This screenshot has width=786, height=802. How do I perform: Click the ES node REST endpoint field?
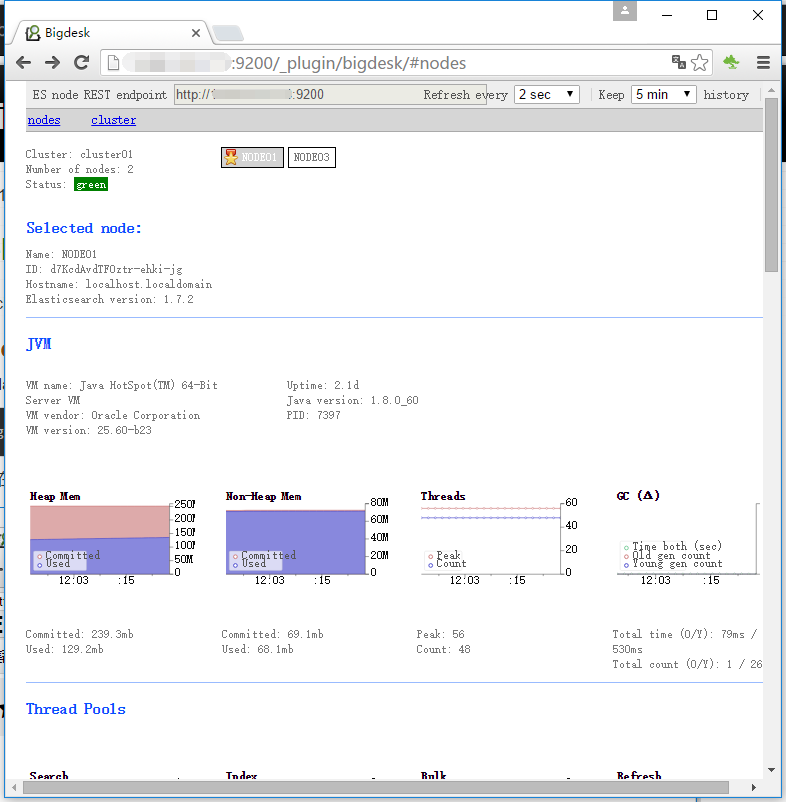[295, 95]
